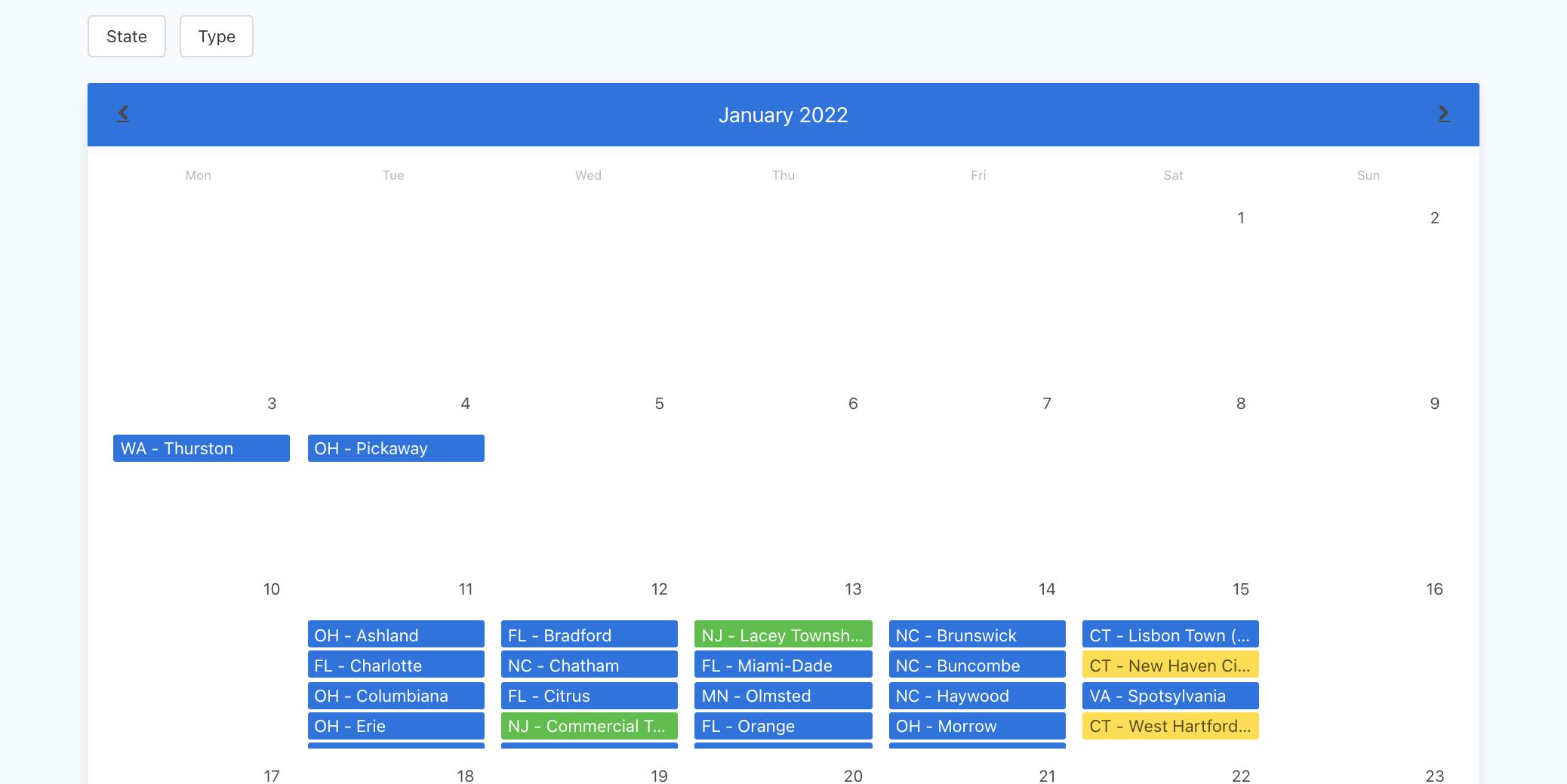Choose day 9 on the calendar
Viewport: 1567px width, 784px height.
coord(1435,404)
